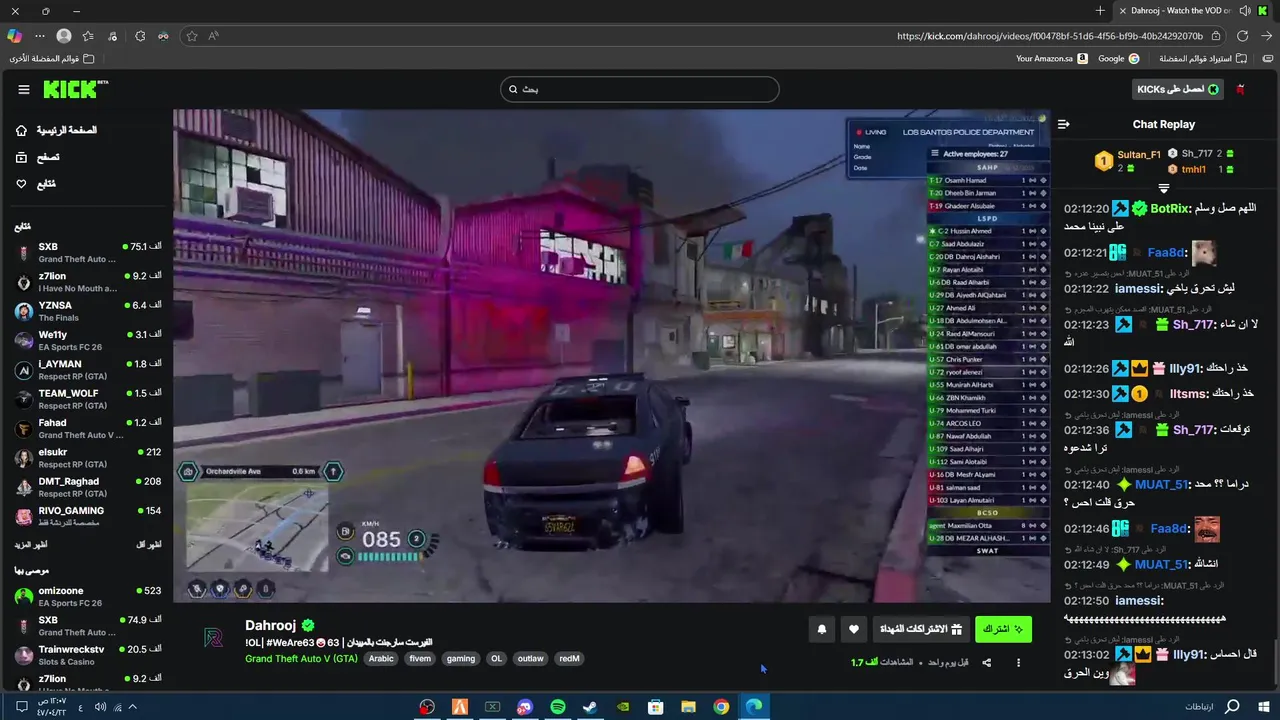1280x720 pixels.
Task: Open Trainwreckstv in recommended list
Action: [x=88, y=655]
